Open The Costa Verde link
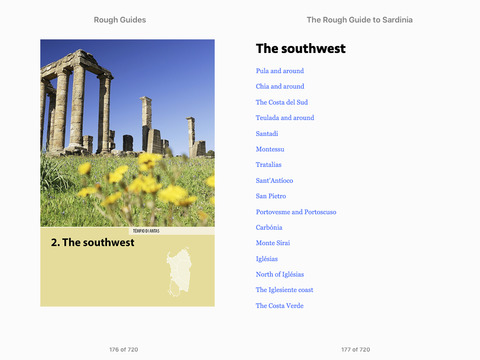 (x=279, y=306)
